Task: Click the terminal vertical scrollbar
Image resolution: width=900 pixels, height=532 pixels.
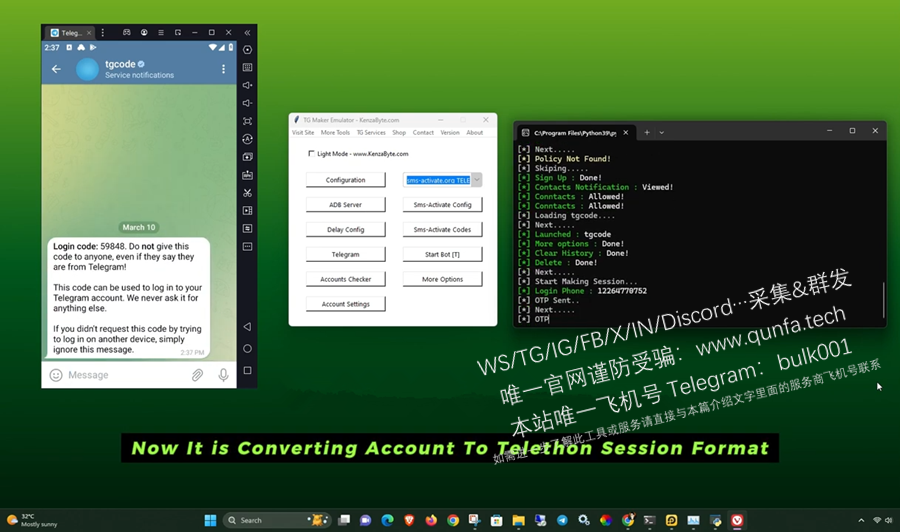Action: (883, 298)
